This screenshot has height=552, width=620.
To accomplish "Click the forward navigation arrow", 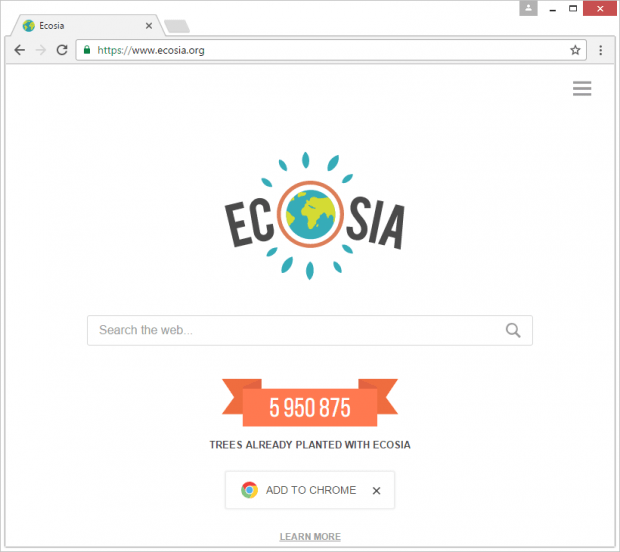I will [x=41, y=50].
